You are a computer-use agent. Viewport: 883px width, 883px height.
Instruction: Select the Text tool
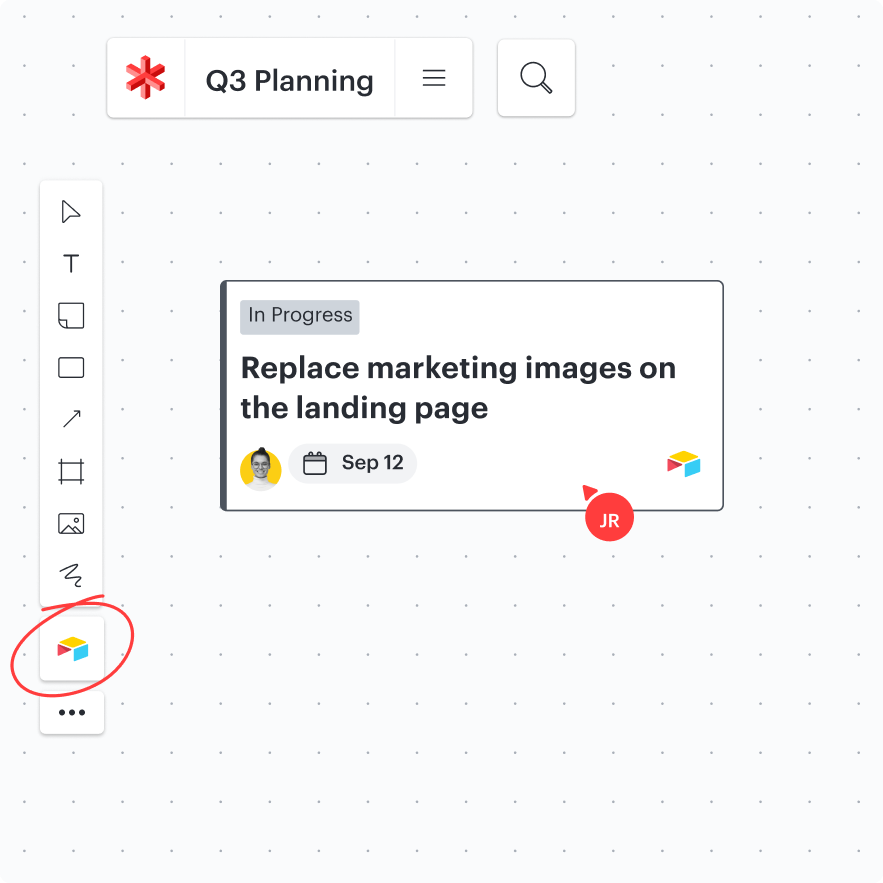pyautogui.click(x=71, y=264)
